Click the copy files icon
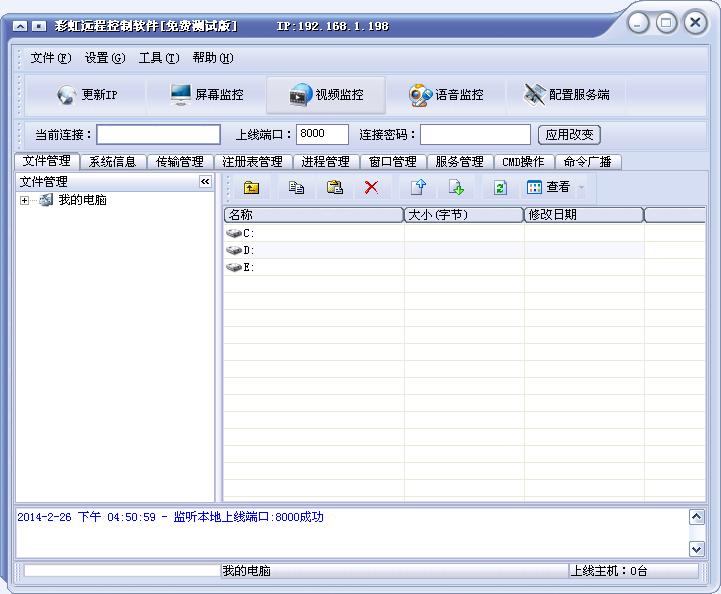 296,188
